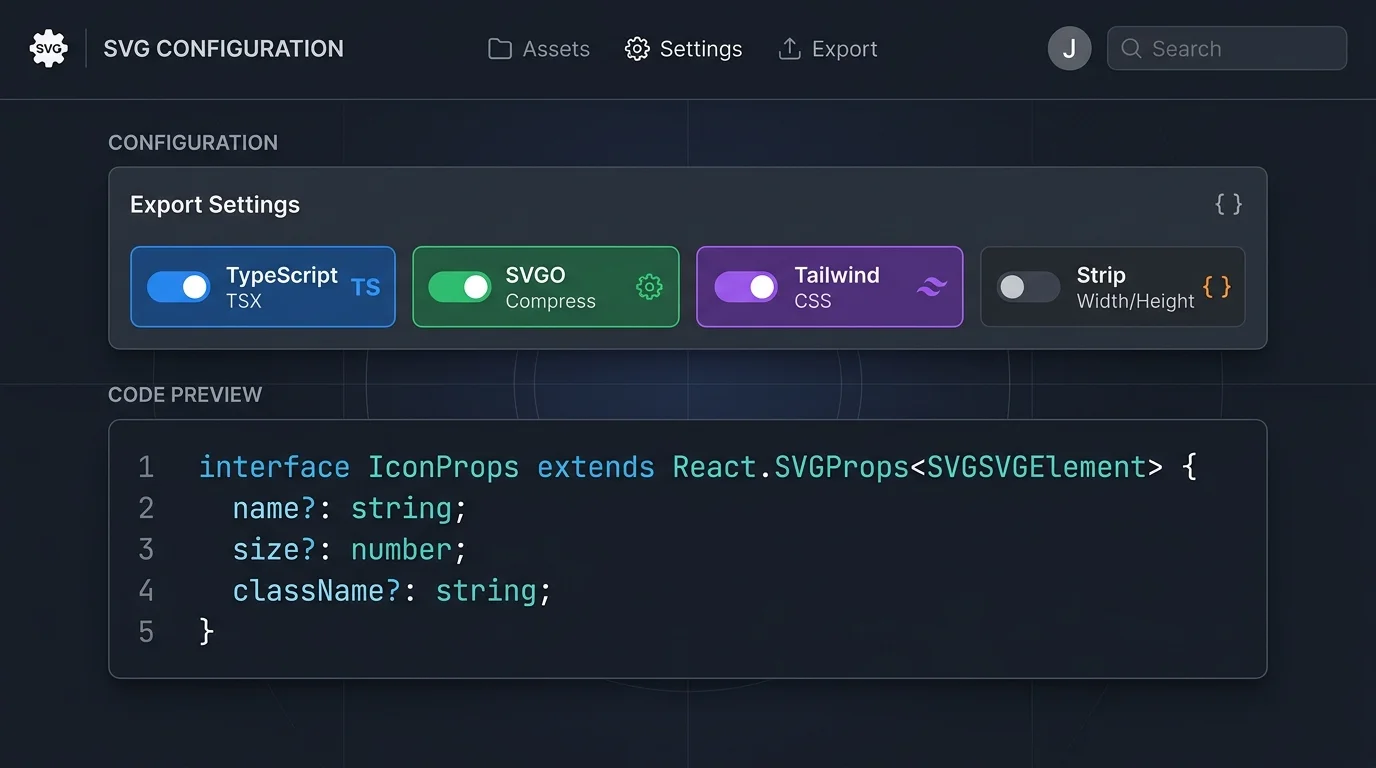The width and height of the screenshot is (1376, 768).
Task: Switch to the Settings tab
Action: coord(700,48)
